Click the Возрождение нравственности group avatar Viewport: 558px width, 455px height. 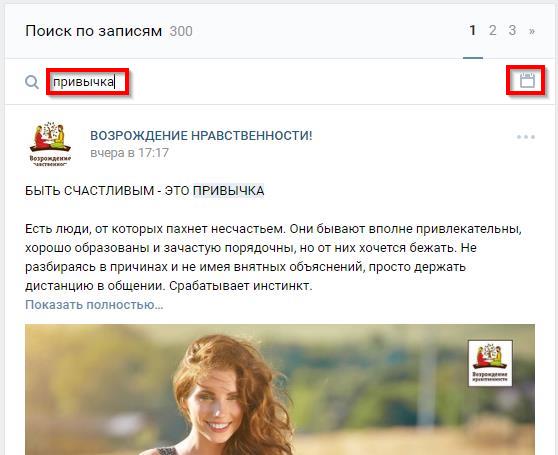tap(50, 144)
